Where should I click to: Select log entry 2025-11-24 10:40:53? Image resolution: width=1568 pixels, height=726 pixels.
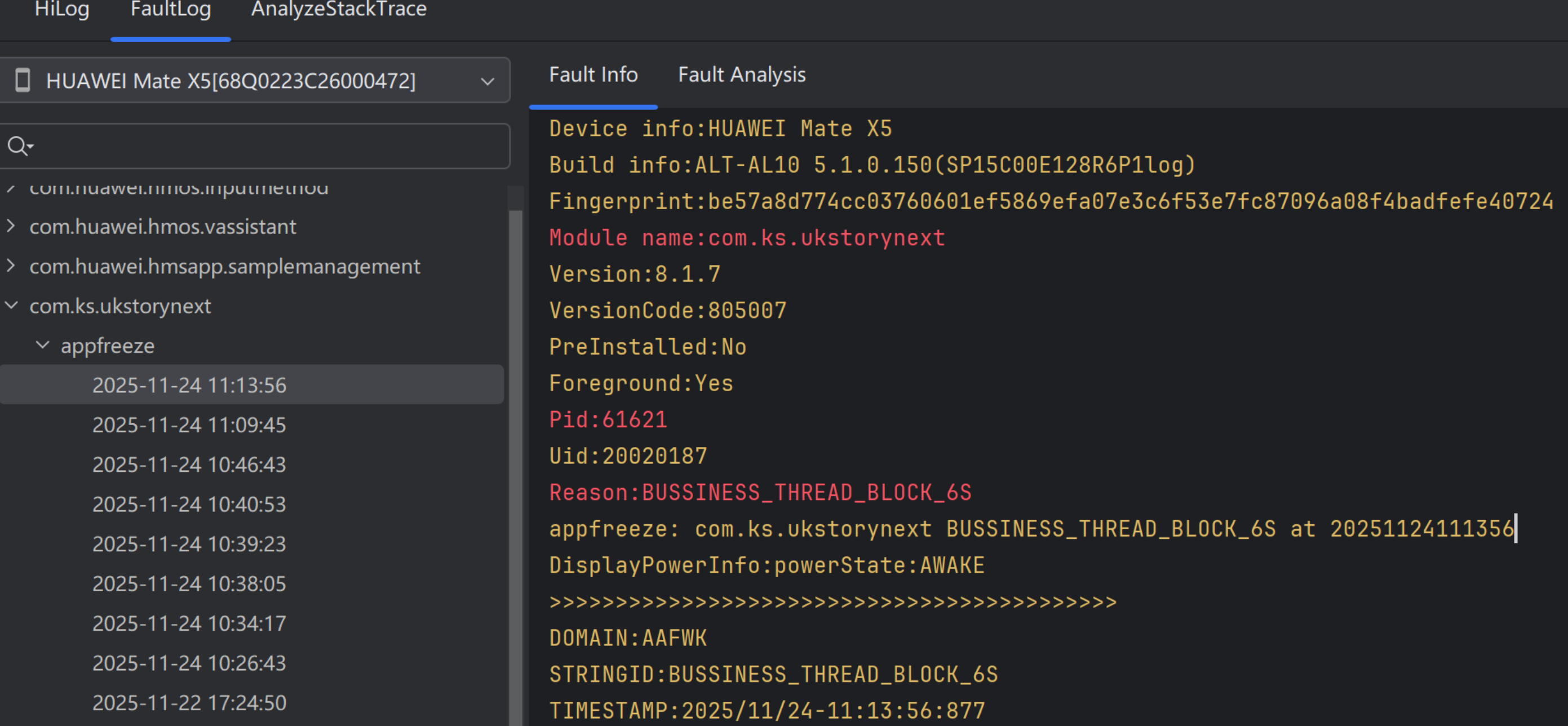click(189, 504)
